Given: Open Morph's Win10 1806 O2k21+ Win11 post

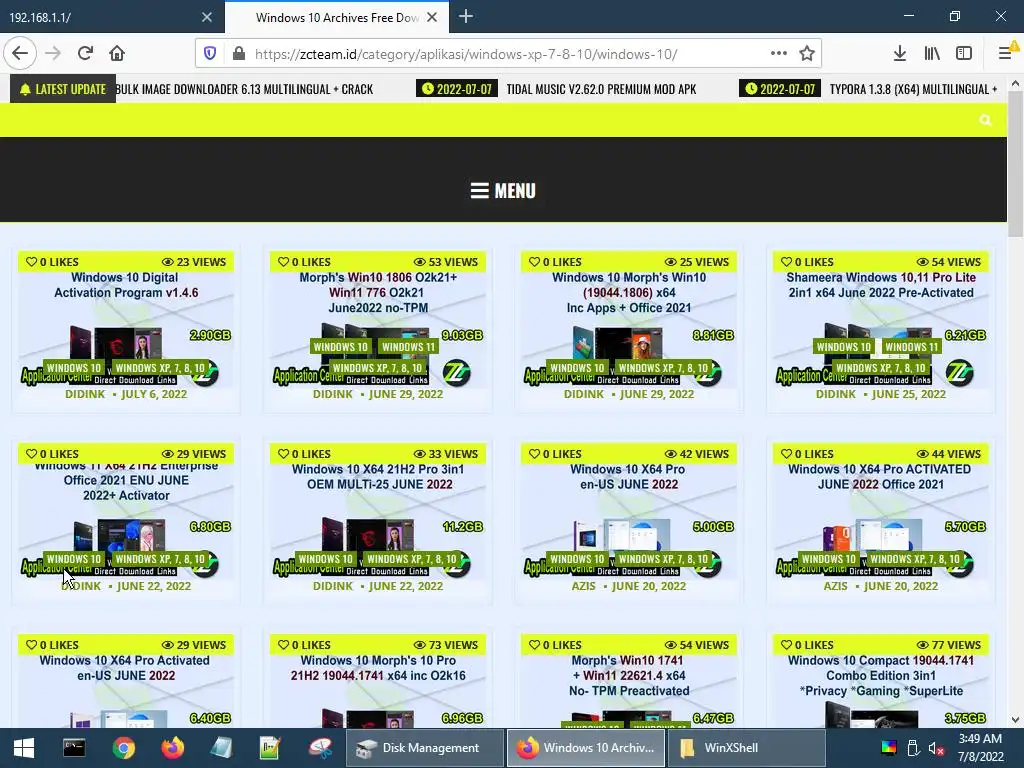Looking at the screenshot, I should pyautogui.click(x=377, y=293).
